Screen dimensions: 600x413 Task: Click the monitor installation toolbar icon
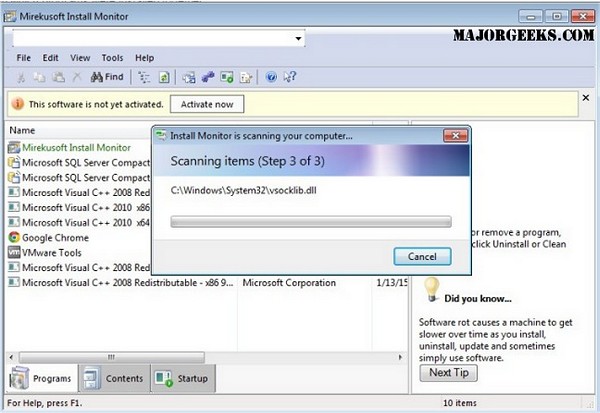(189, 77)
